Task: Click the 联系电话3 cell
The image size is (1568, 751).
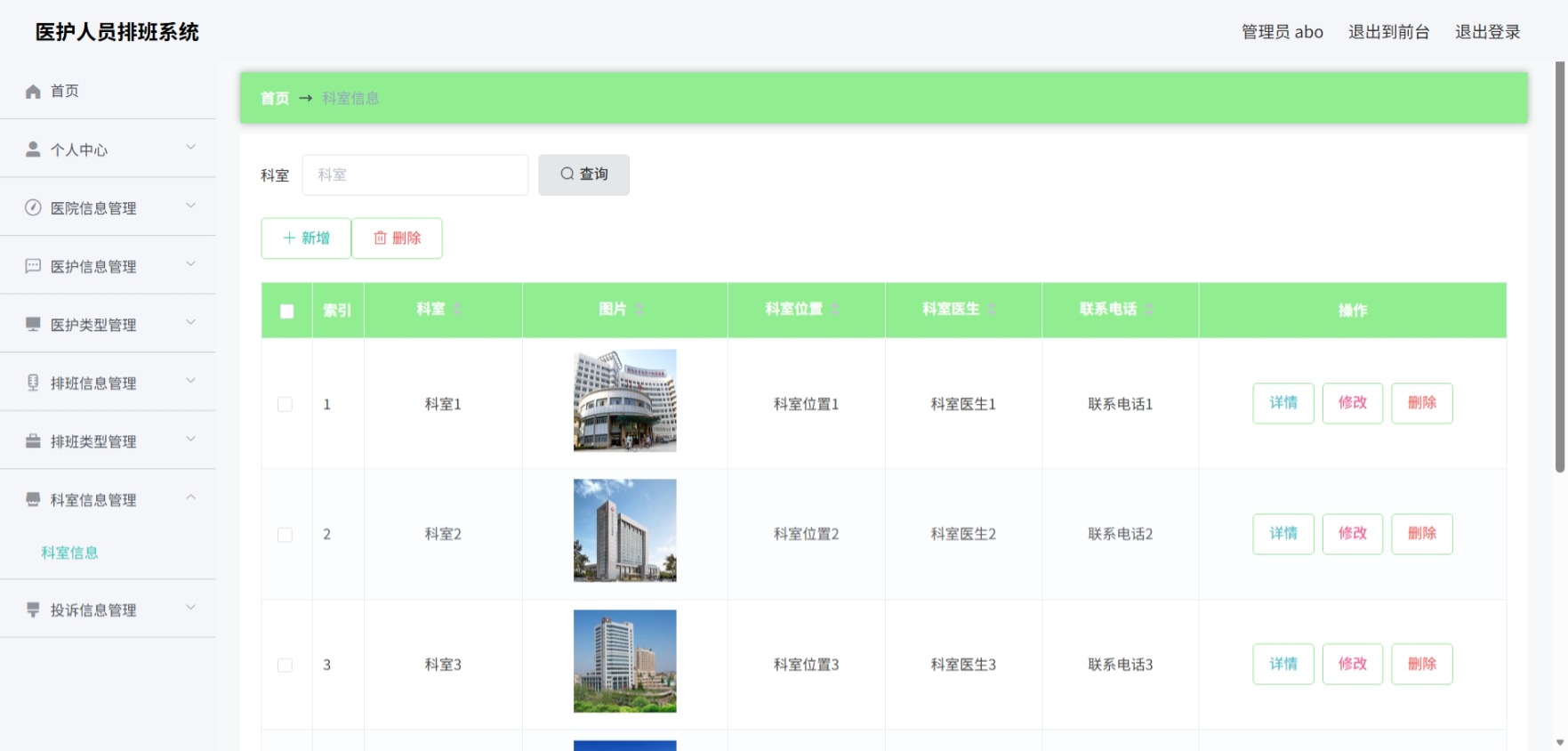Action: coord(1120,665)
